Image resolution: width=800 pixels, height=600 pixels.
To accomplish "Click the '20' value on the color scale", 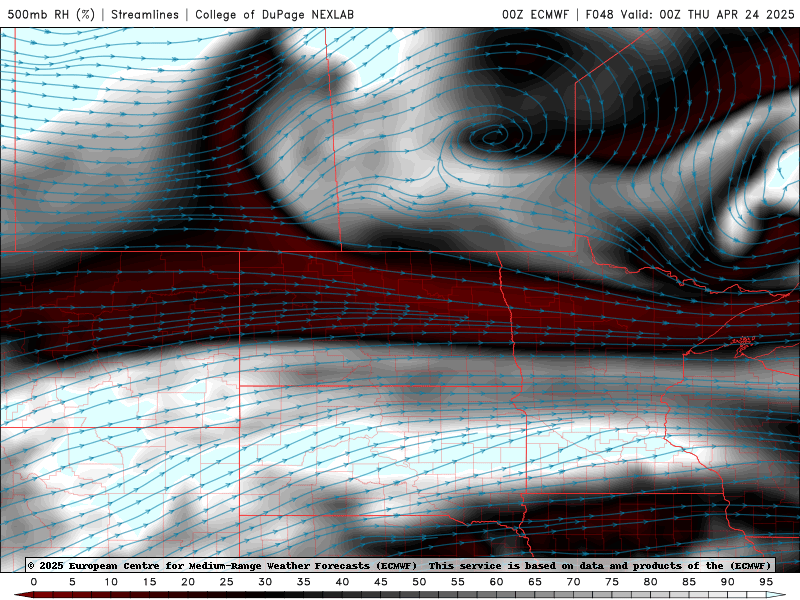I will pyautogui.click(x=188, y=582).
